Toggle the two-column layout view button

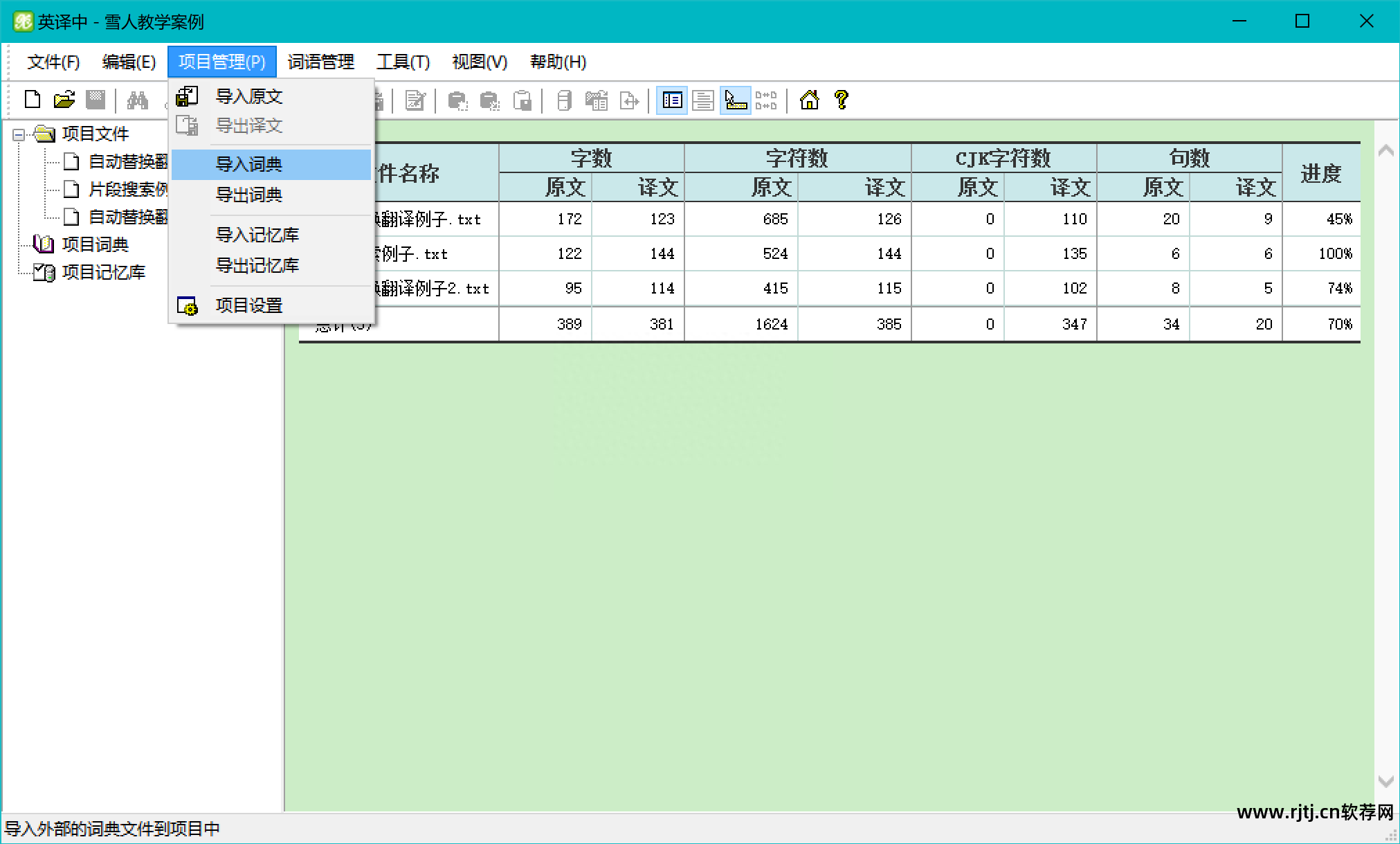click(x=671, y=100)
